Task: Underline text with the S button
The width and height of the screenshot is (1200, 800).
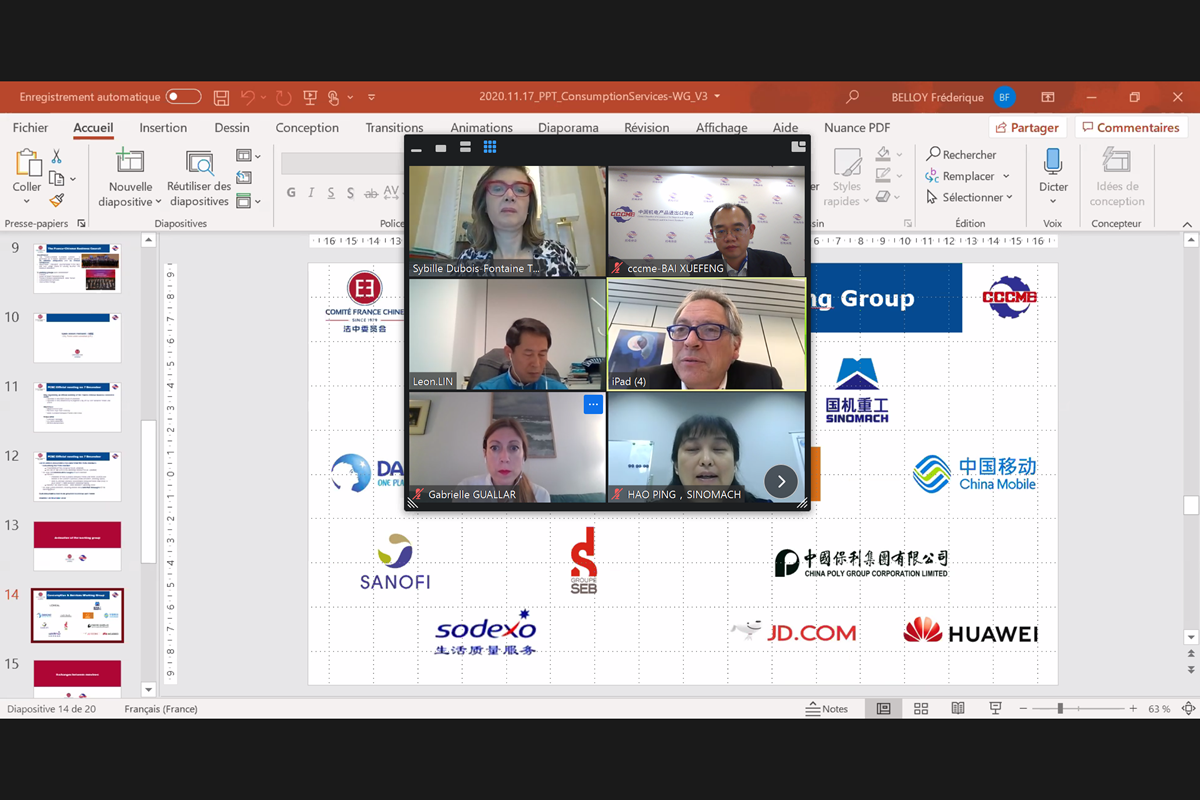Action: [x=331, y=193]
